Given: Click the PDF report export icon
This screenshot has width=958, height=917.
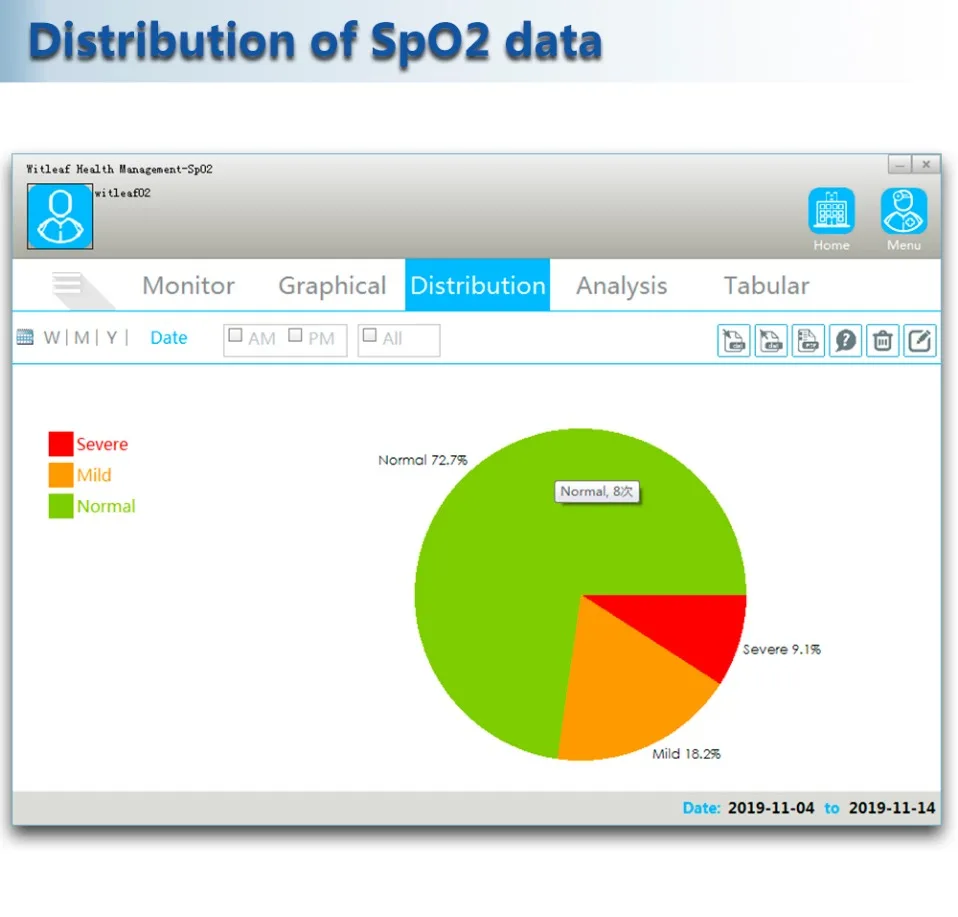Looking at the screenshot, I should click(x=808, y=340).
